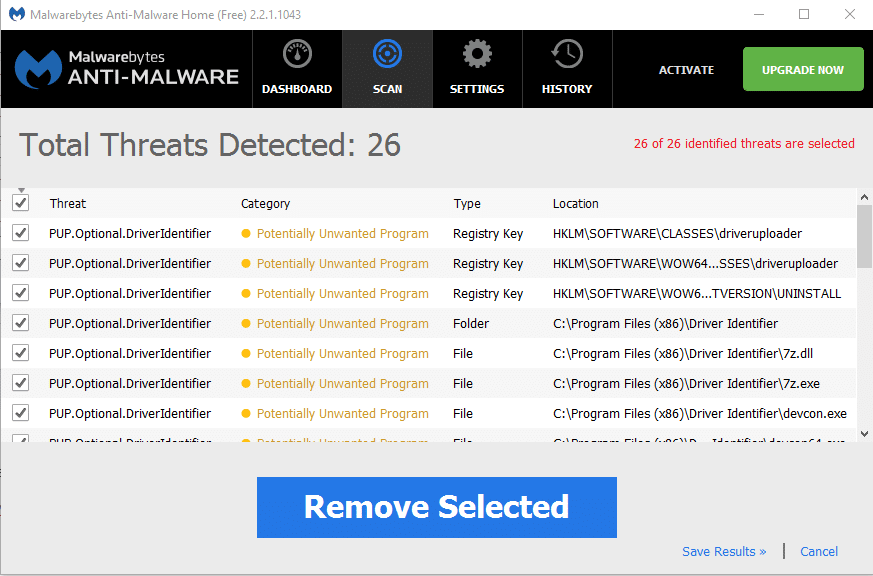Maximize the Malwarebytes window
This screenshot has height=576, width=873.
(x=804, y=14)
